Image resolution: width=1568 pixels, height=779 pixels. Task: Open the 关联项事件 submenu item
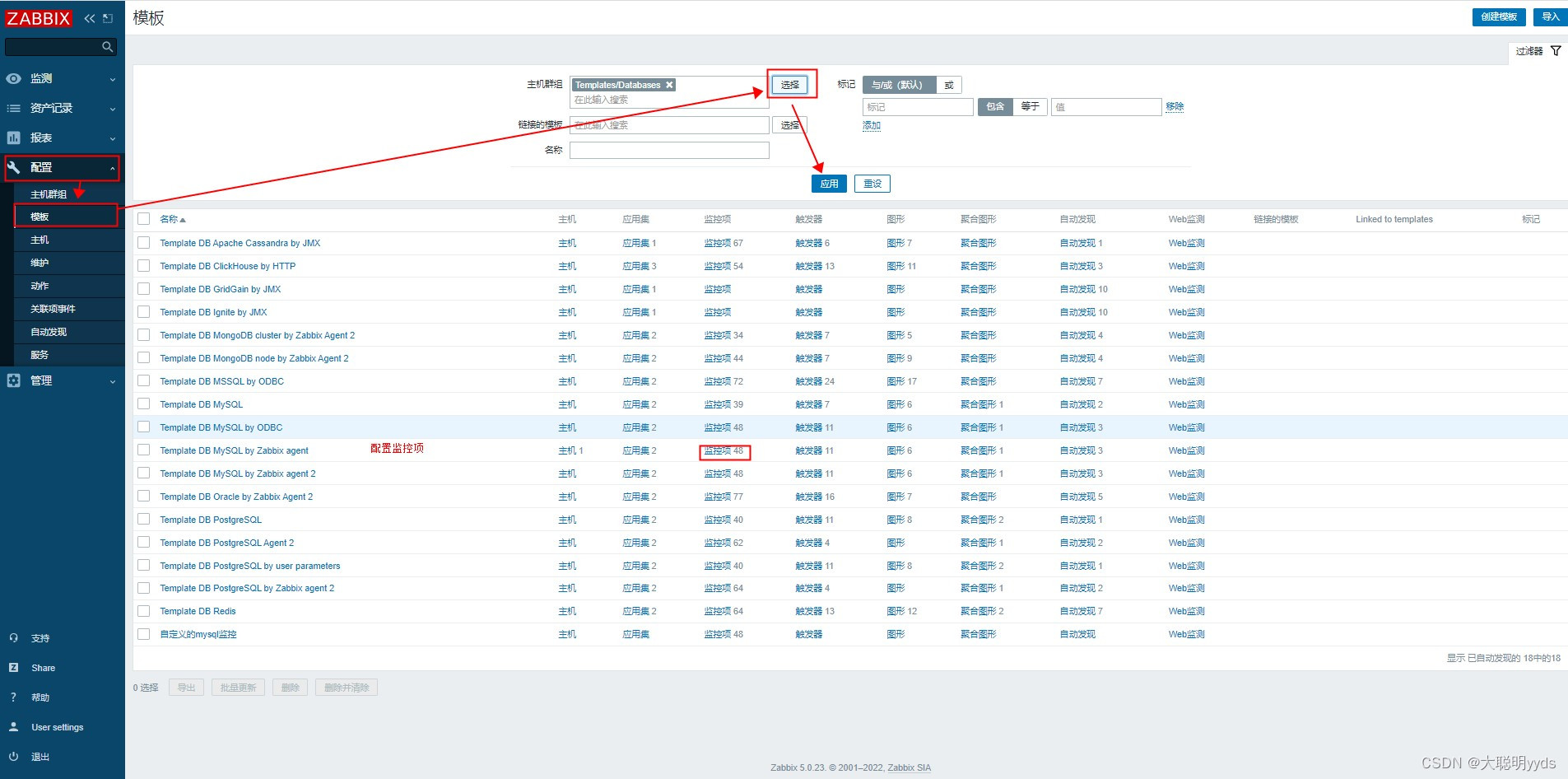[x=53, y=309]
